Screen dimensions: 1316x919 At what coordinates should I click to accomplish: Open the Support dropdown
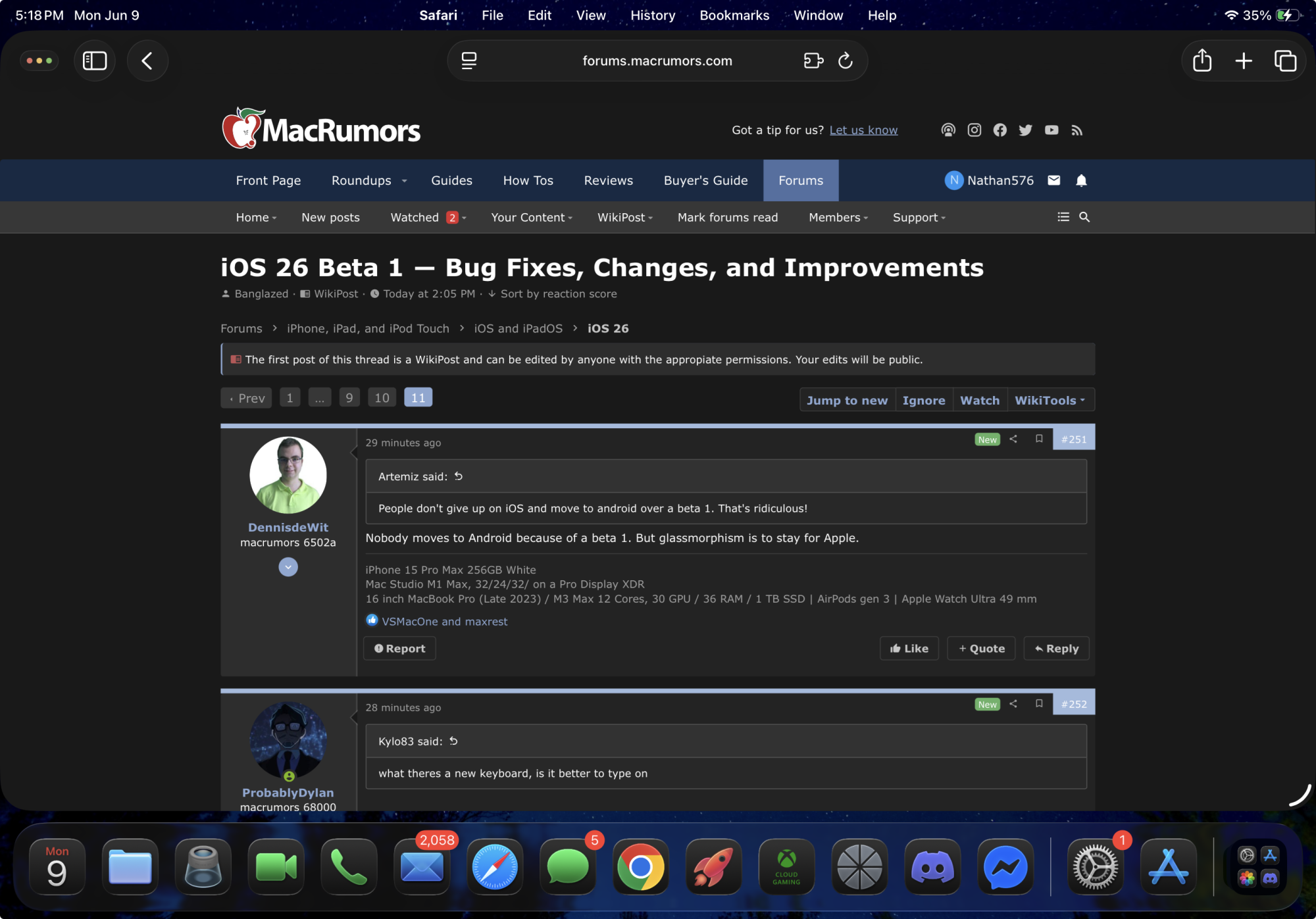tap(919, 217)
